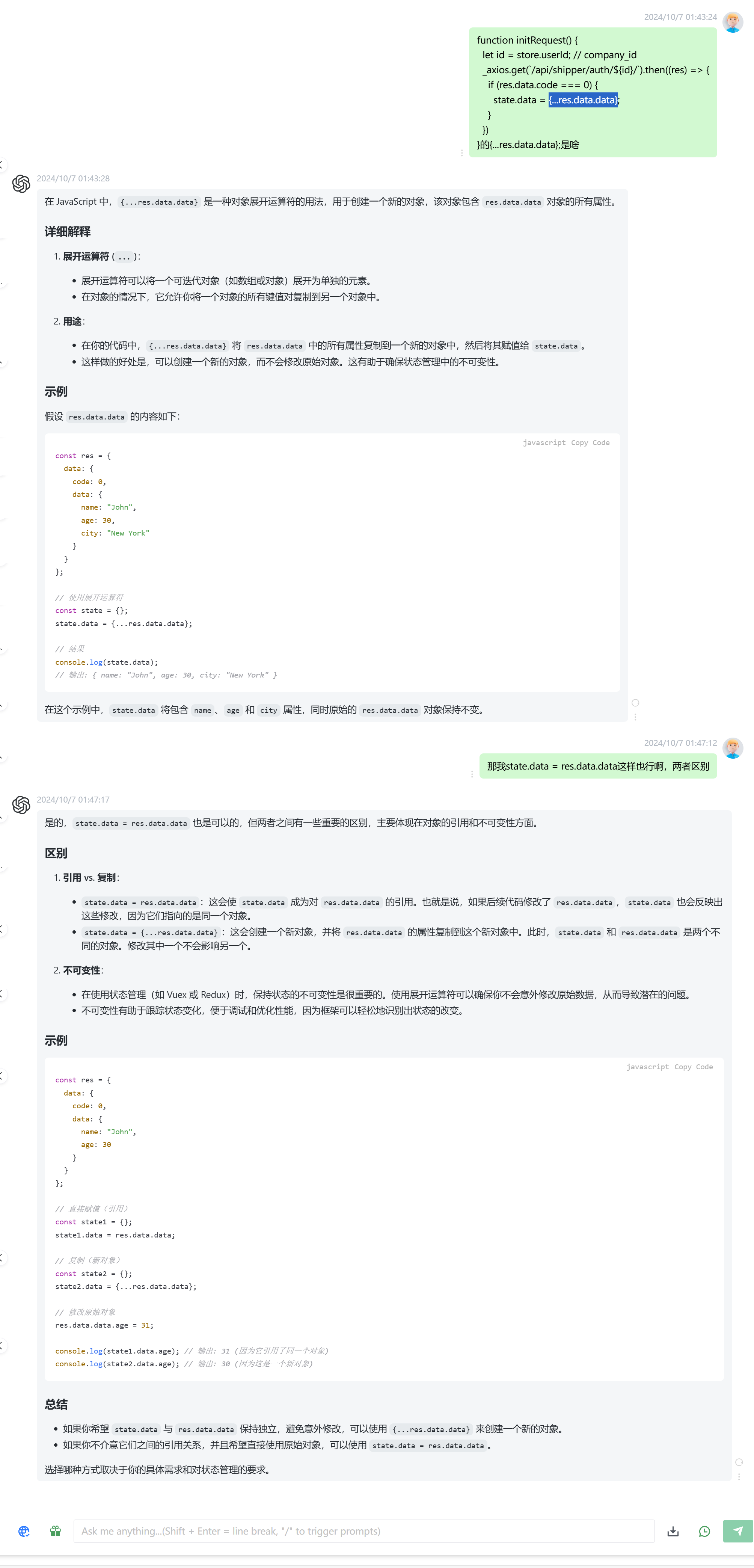The image size is (754, 1568).
Task: Regenerate the second assistant reply
Action: click(739, 1462)
